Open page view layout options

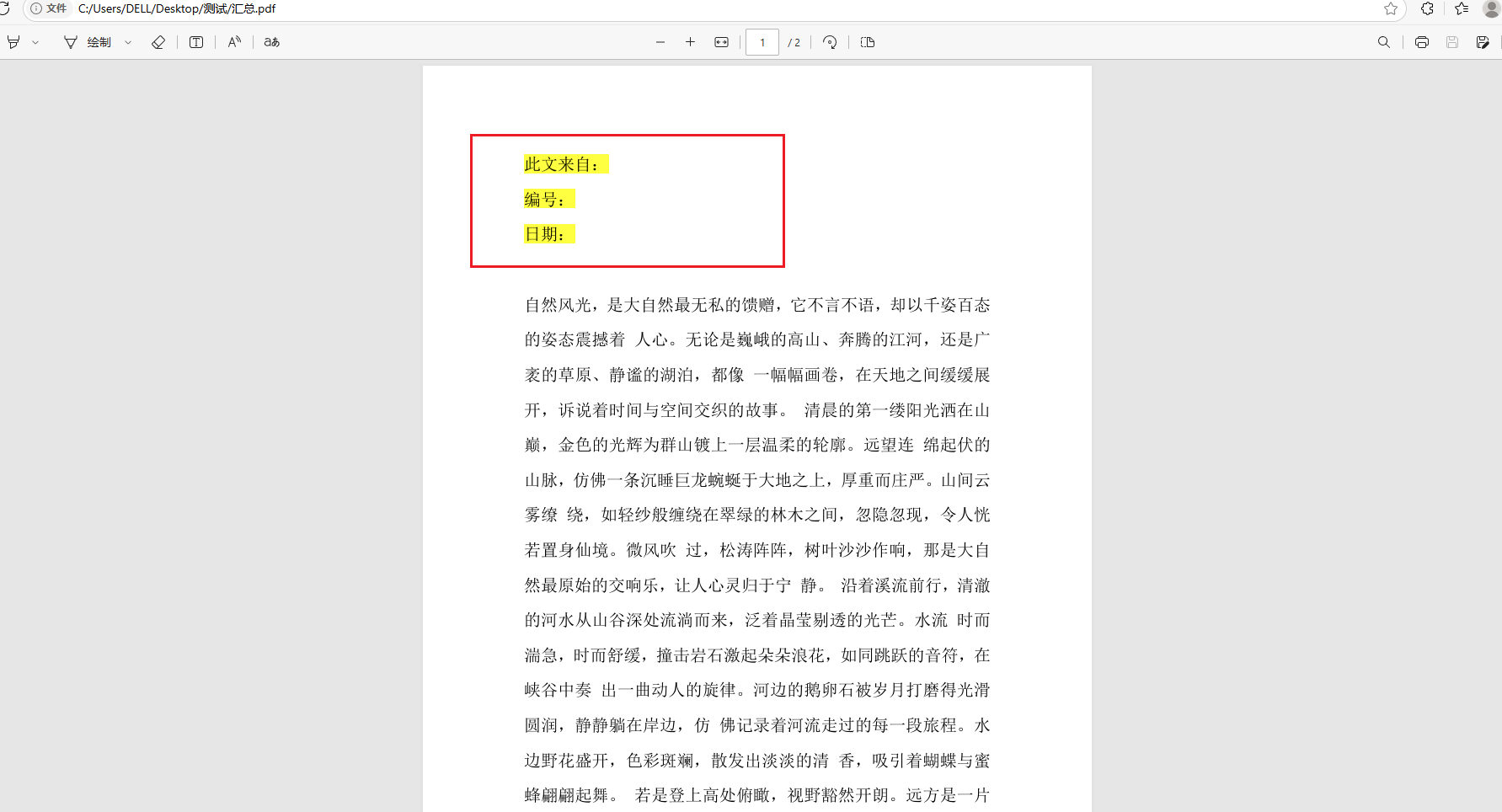(868, 41)
